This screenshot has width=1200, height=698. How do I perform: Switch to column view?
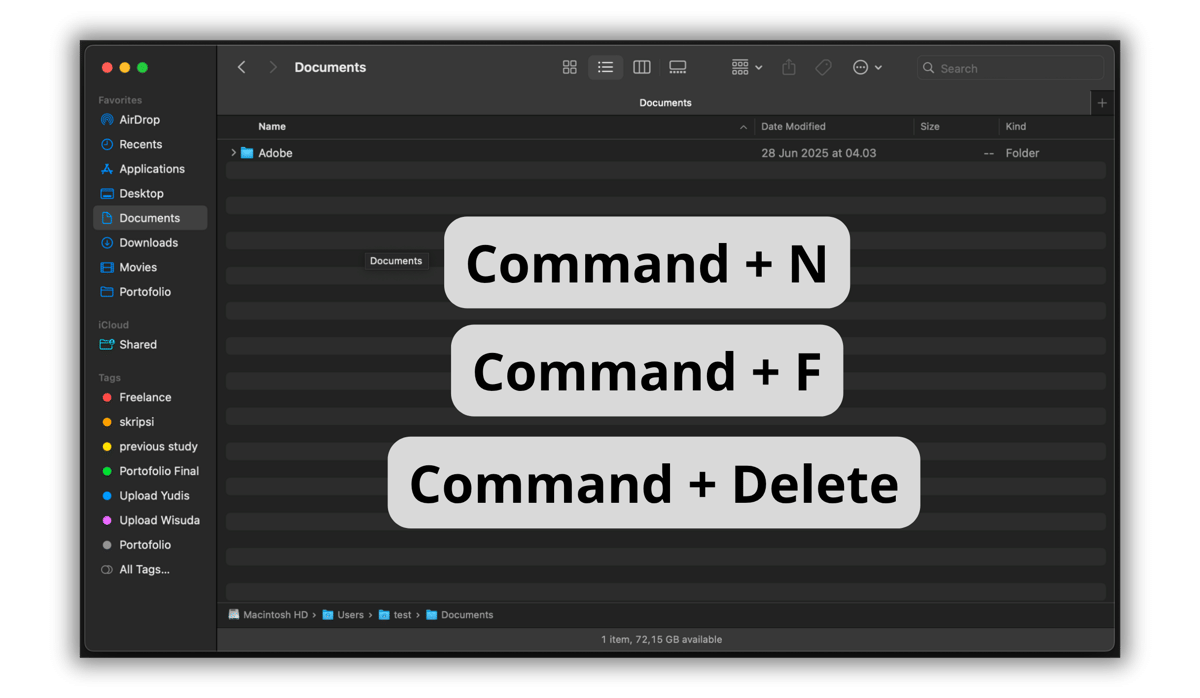[x=642, y=67]
